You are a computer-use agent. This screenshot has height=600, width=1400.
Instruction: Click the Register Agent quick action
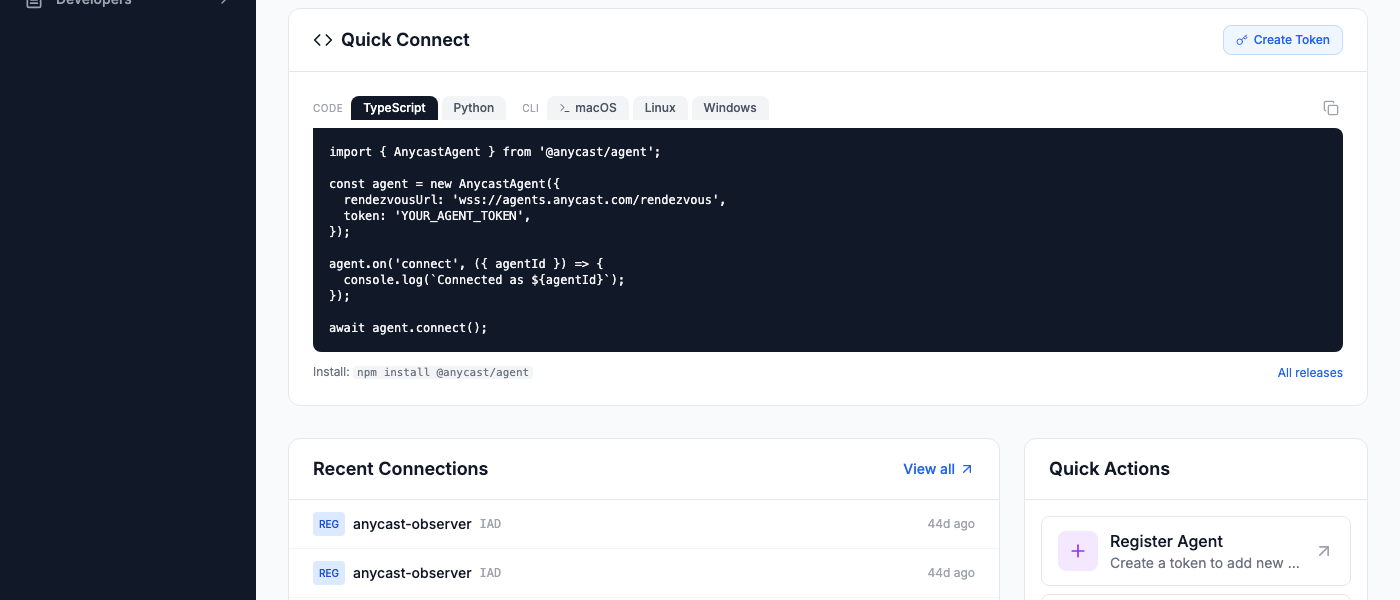[1196, 551]
